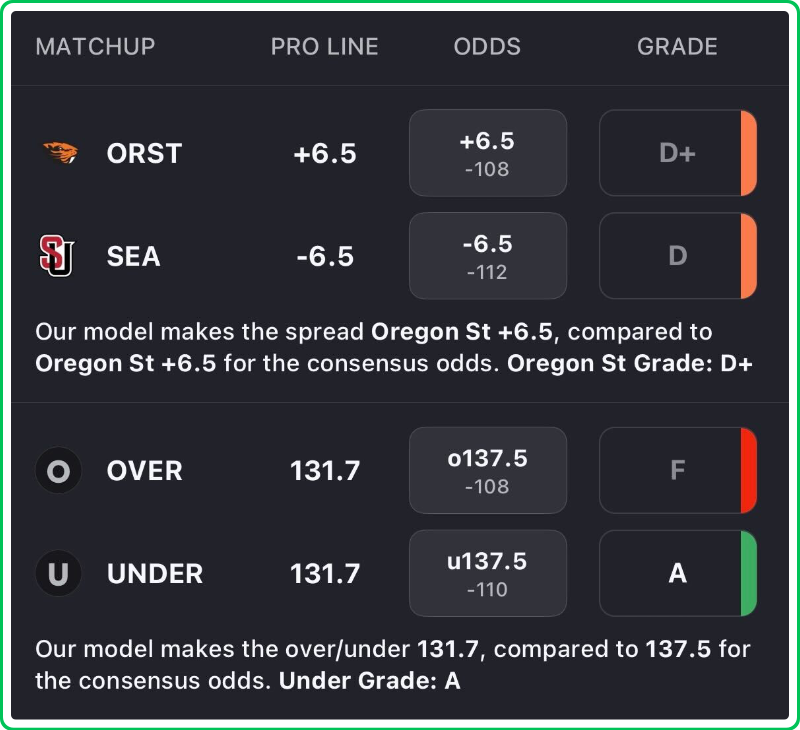Click the ODDS column header
This screenshot has width=800, height=730.
point(487,47)
